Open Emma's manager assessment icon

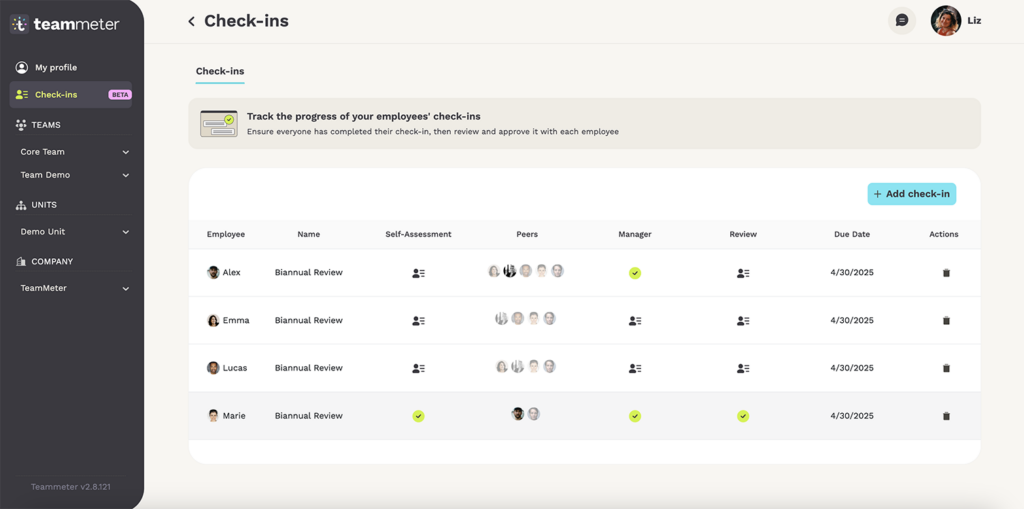click(635, 321)
